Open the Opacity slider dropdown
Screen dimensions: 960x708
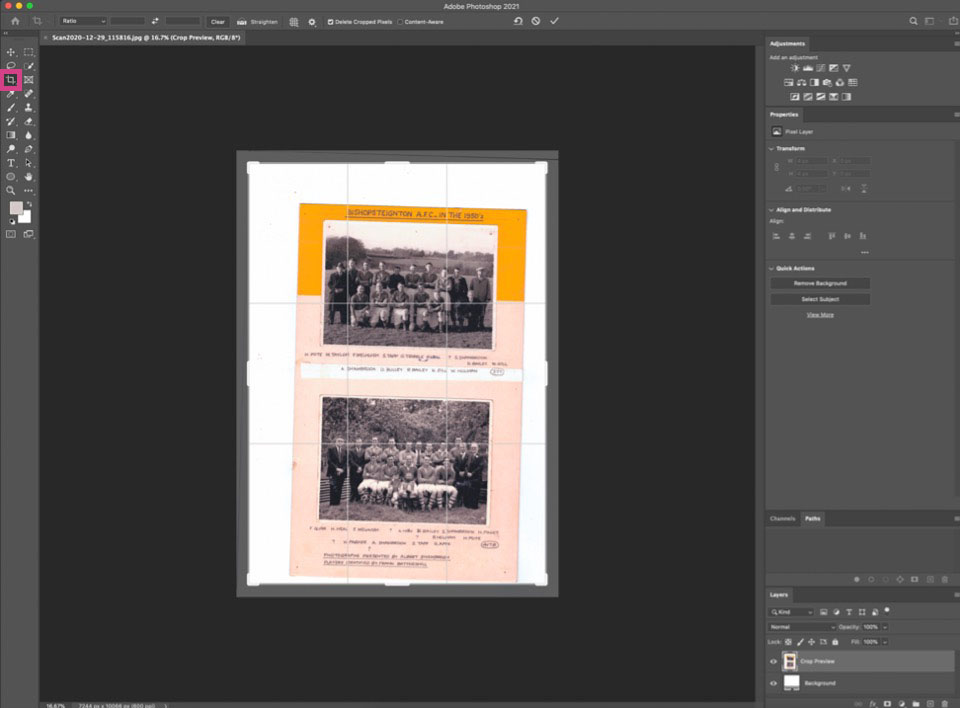coord(885,627)
